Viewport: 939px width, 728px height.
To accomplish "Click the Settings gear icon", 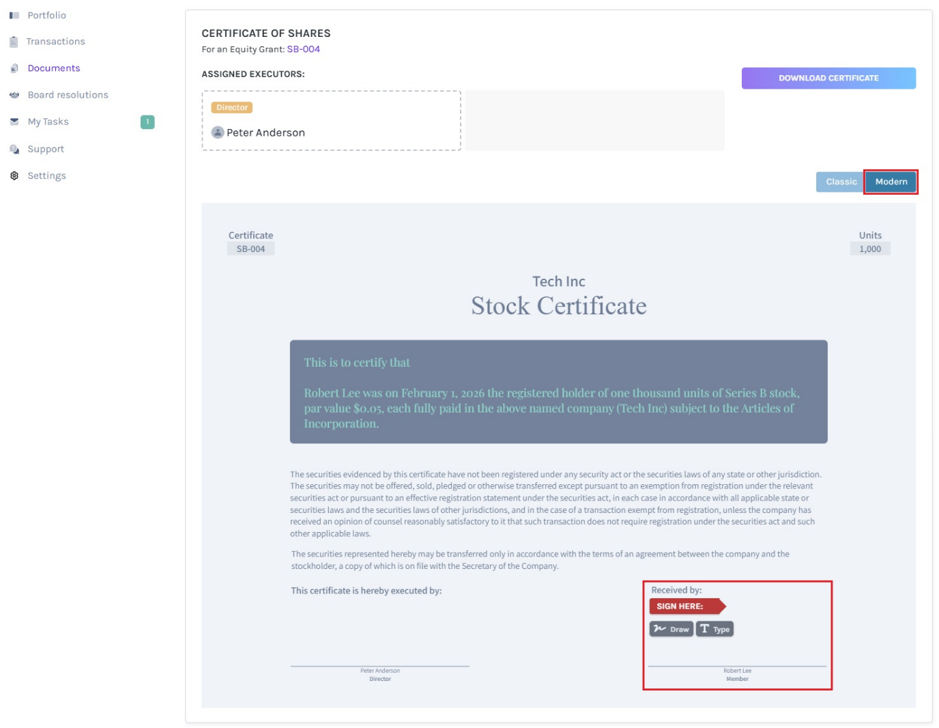I will 14,175.
